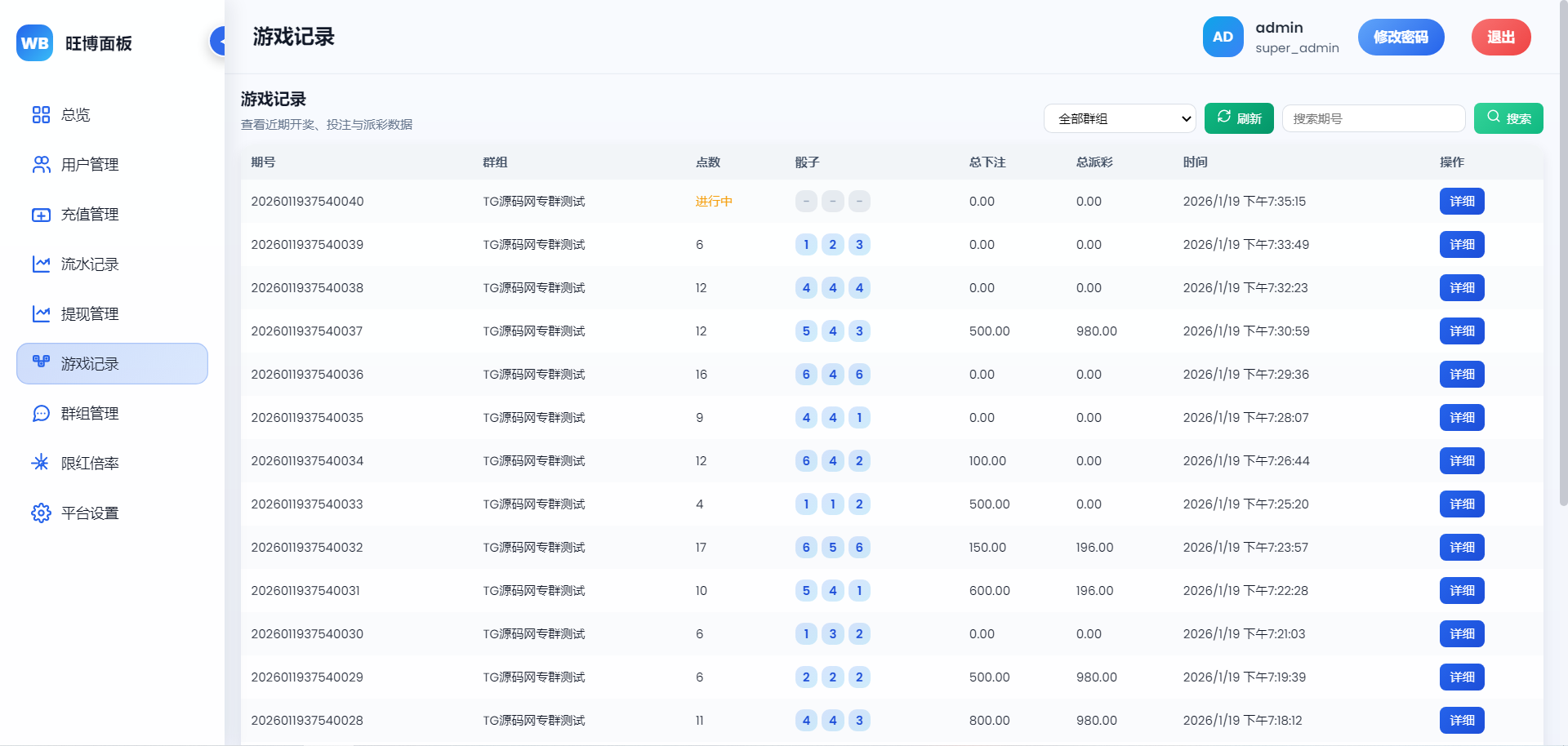
Task: Focus the 搜索期号 input field
Action: click(x=1373, y=119)
